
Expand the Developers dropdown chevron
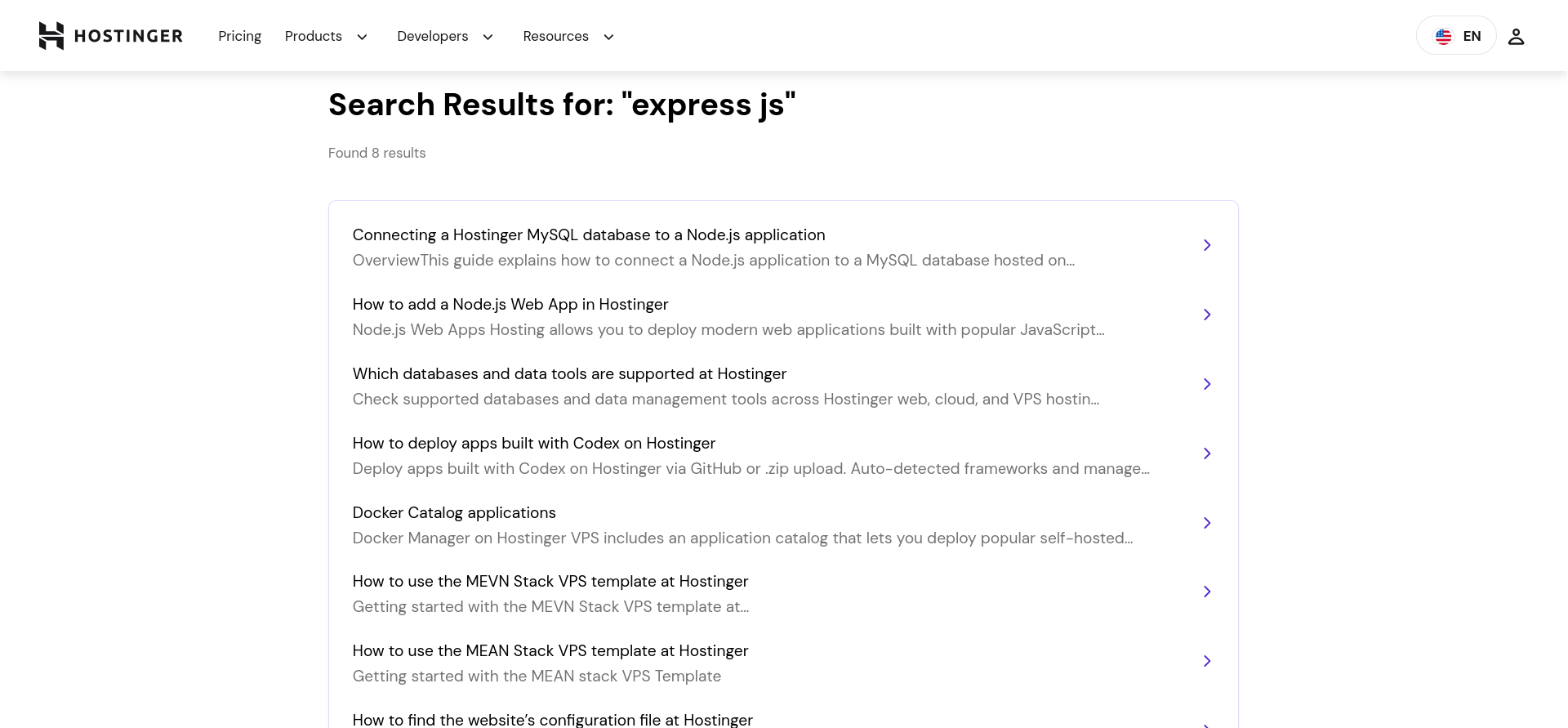[488, 37]
